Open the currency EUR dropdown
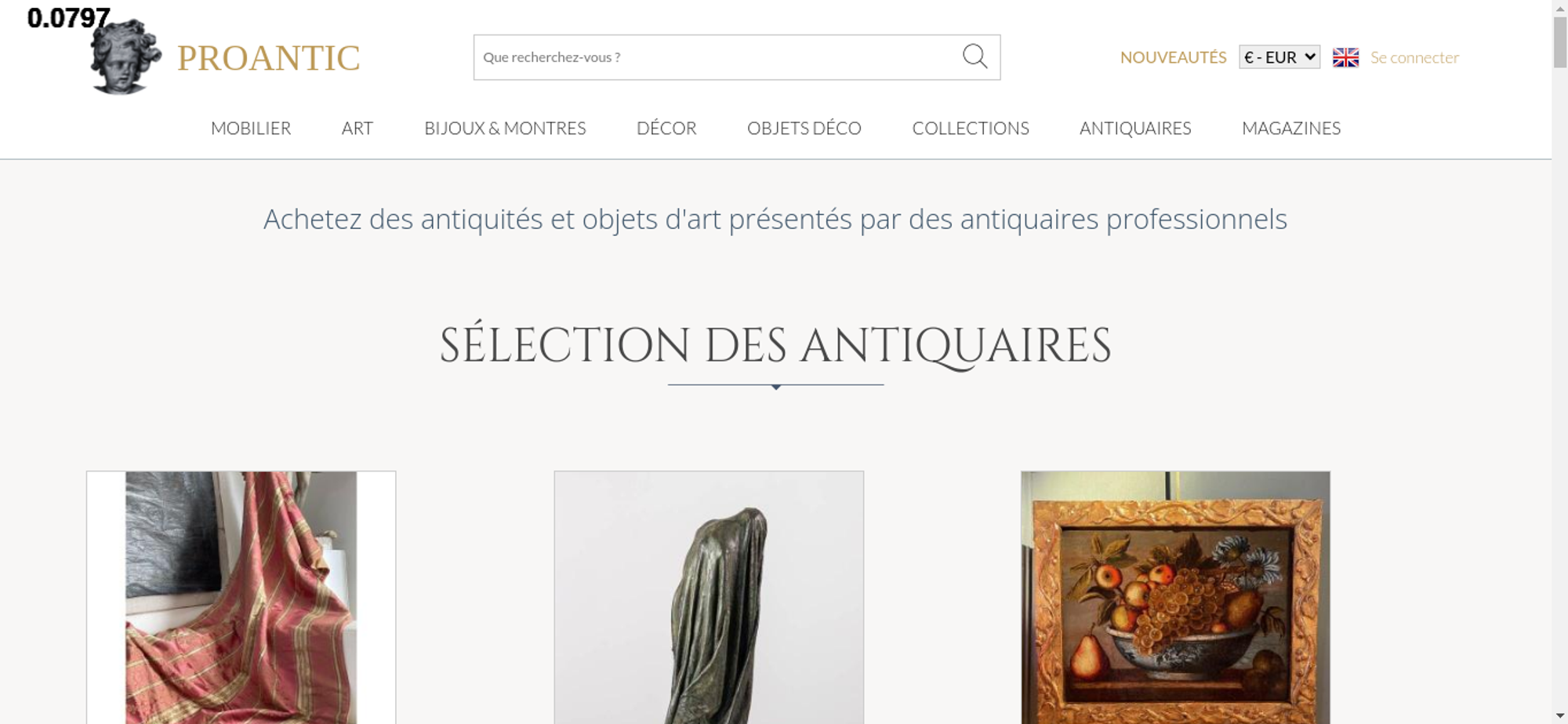 coord(1279,57)
